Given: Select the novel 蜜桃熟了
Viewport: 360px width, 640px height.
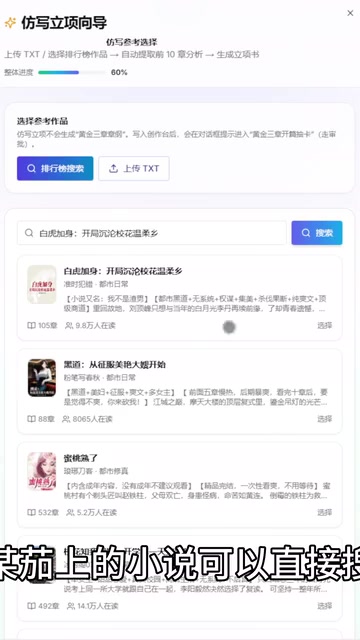Looking at the screenshot, I should (324, 512).
